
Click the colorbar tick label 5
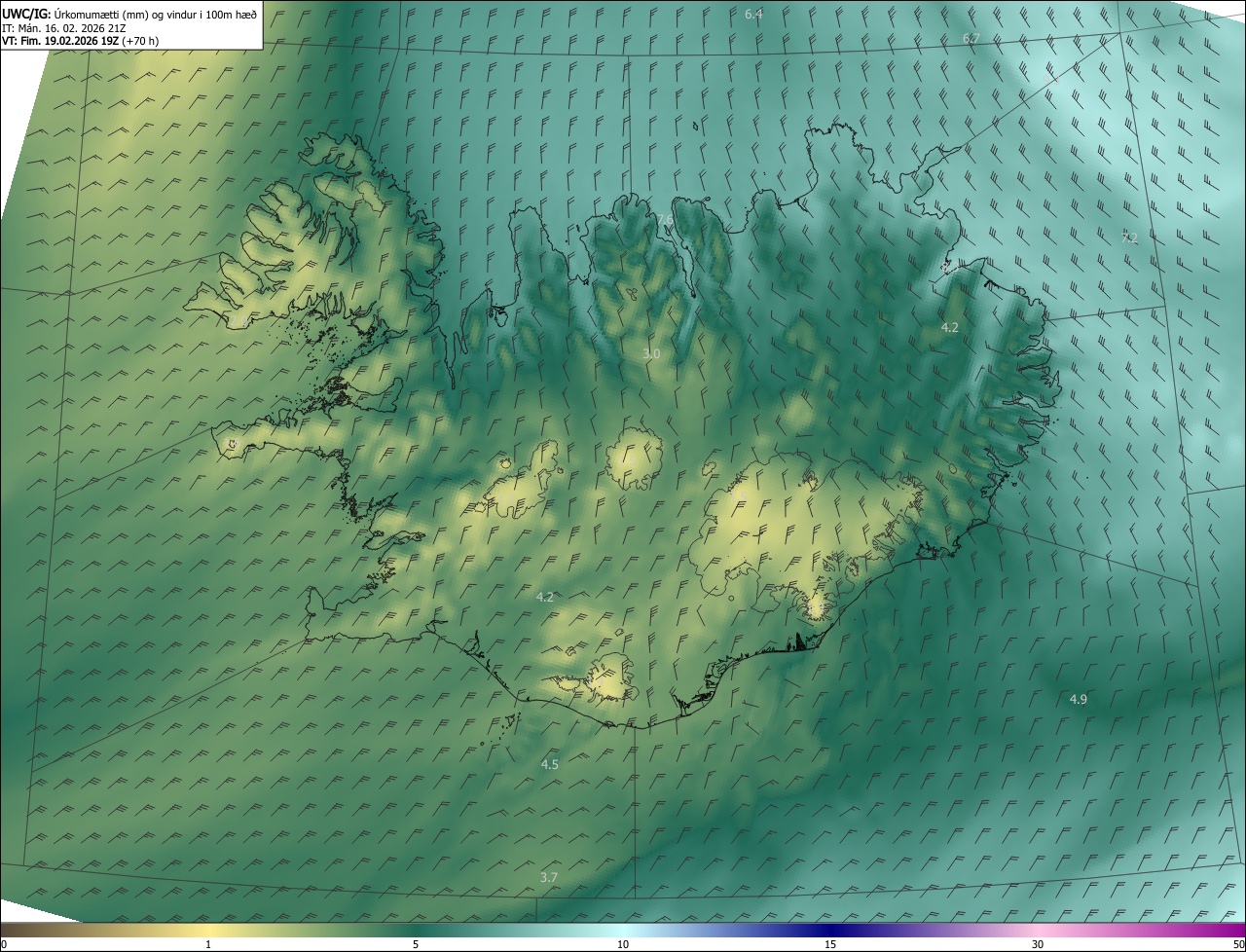[416, 945]
